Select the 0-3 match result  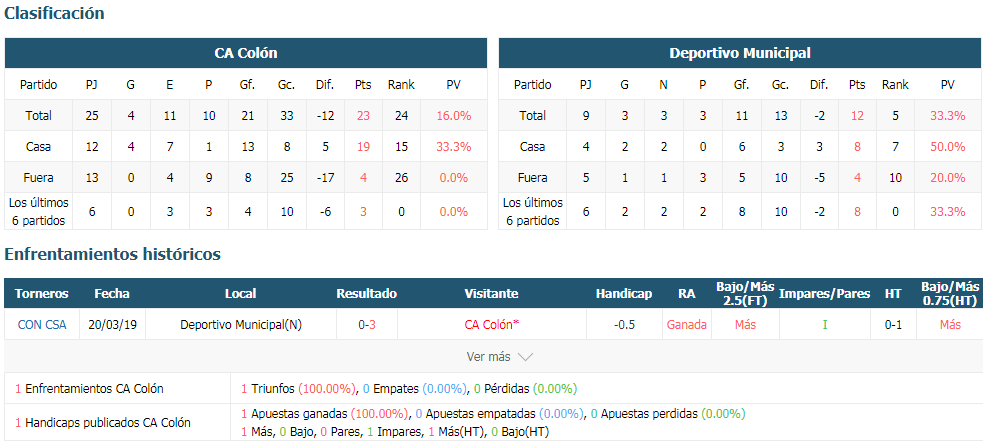pos(367,324)
